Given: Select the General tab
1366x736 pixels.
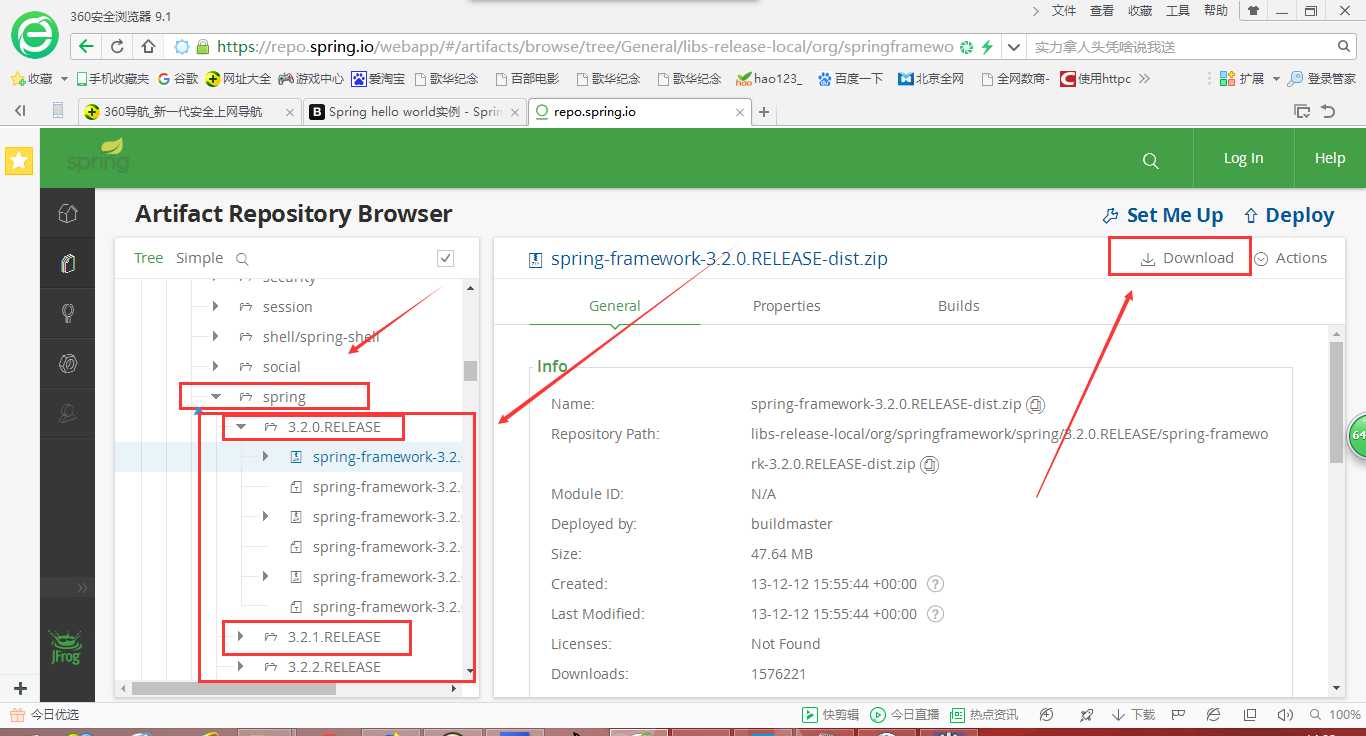Looking at the screenshot, I should tap(615, 306).
